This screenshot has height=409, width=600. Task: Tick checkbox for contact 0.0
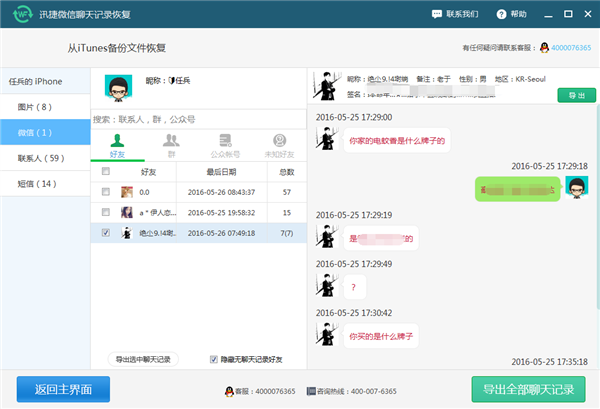pos(106,191)
